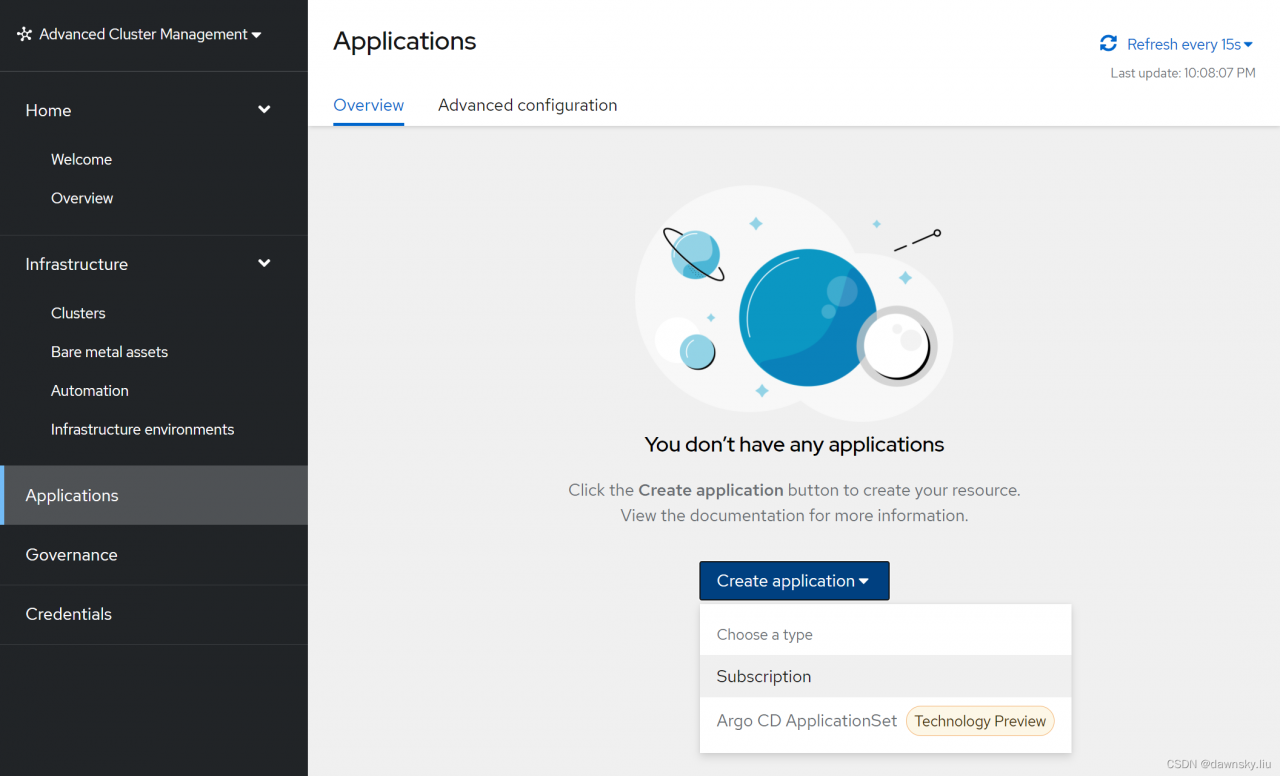Go to Overview under Home
1280x776 pixels.
click(x=82, y=198)
